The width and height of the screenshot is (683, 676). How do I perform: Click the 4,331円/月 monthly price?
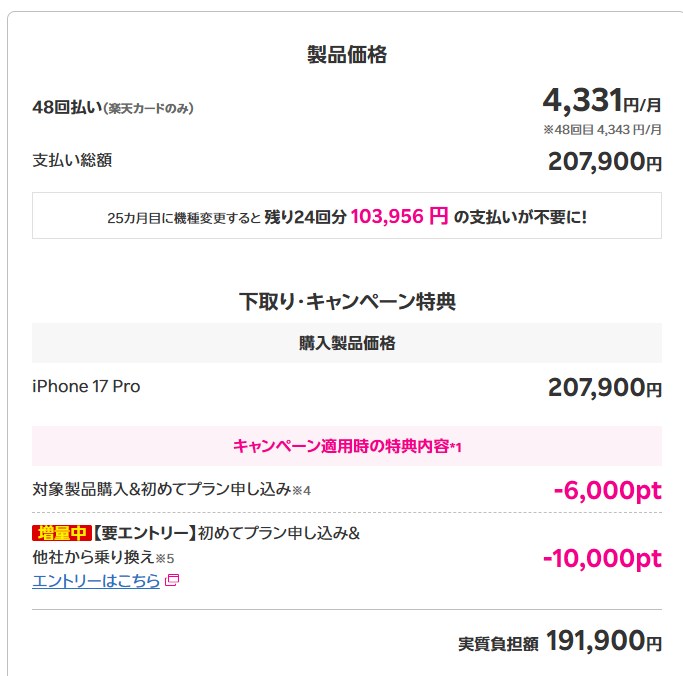[x=602, y=102]
